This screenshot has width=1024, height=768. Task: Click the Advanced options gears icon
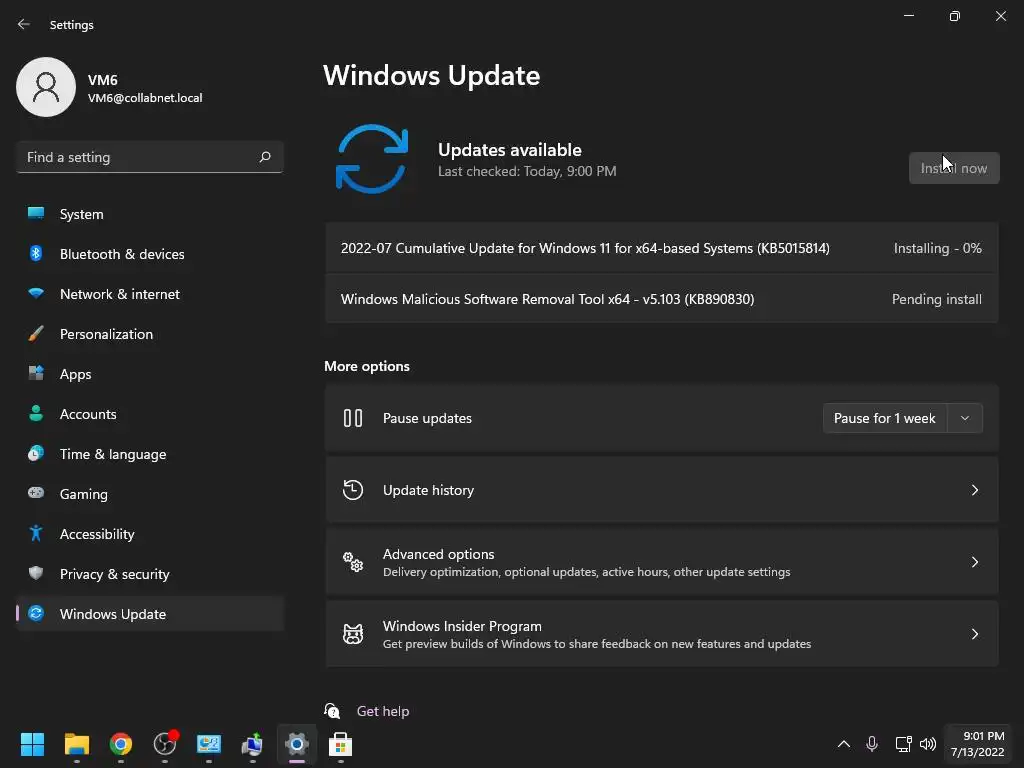tap(353, 562)
